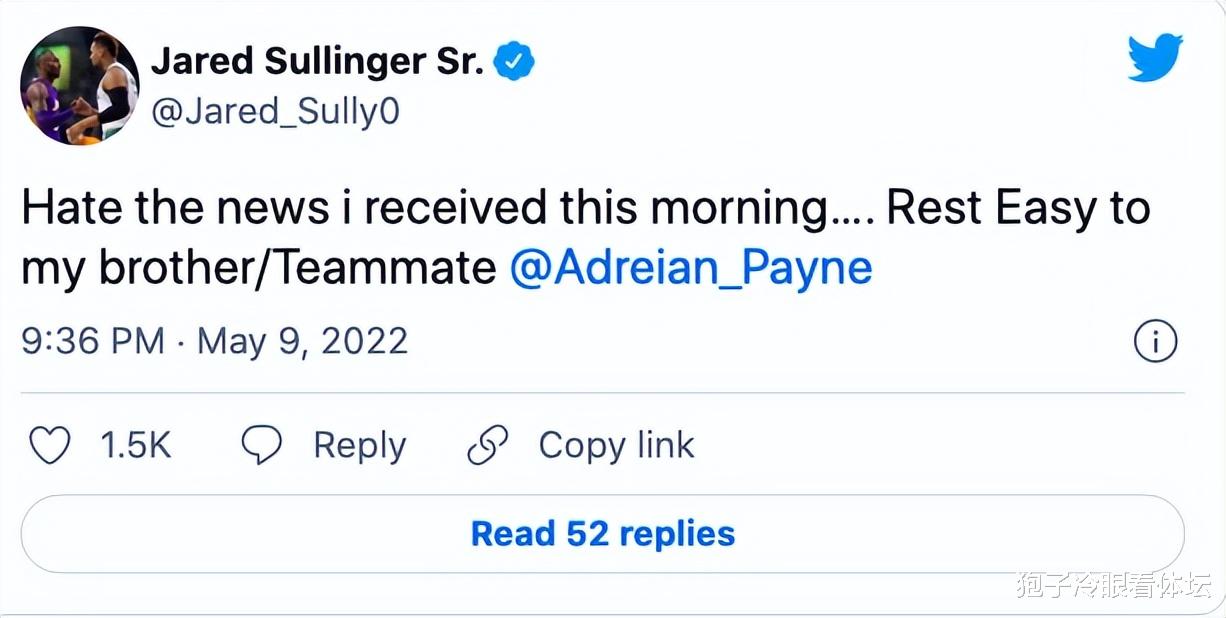Screen dimensions: 1226x618
Task: Open Jared Sullinger's profile picture
Action: click(80, 86)
